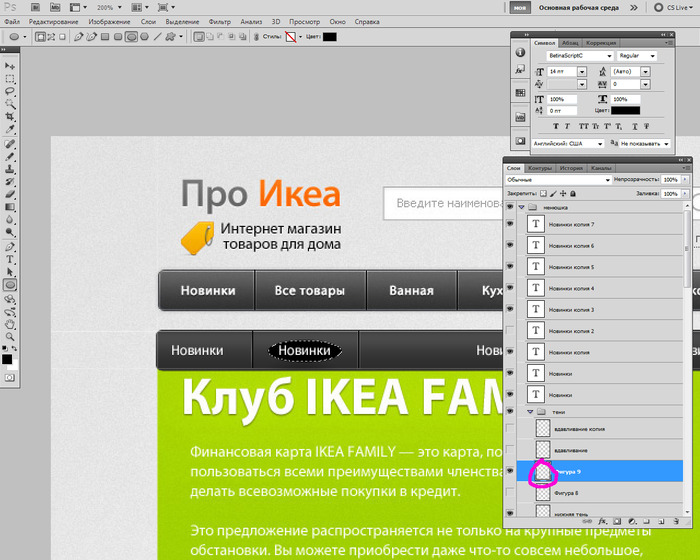Image resolution: width=700 pixels, height=560 pixels.
Task: Select the Pen tool in toolbox
Action: 10,247
